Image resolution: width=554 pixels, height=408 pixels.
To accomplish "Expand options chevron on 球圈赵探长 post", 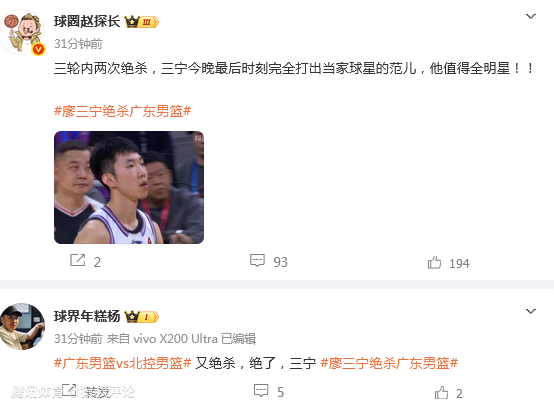I will pyautogui.click(x=531, y=16).
